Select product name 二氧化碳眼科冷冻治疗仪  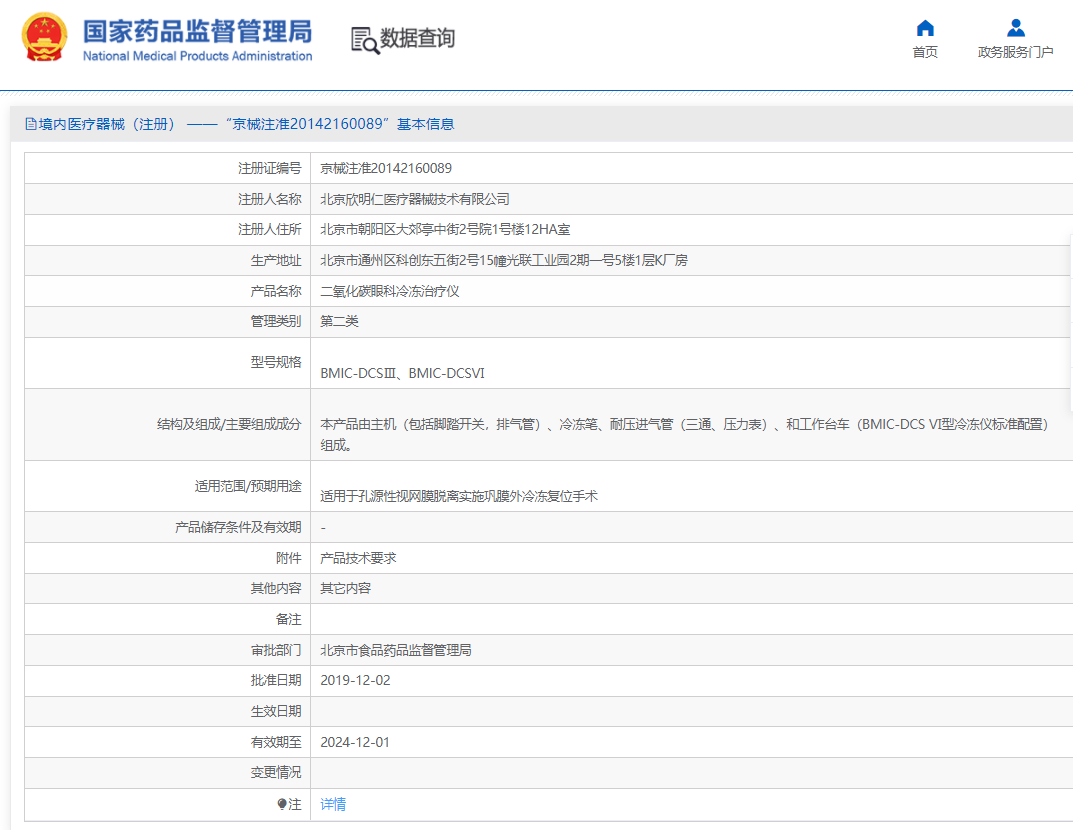[x=390, y=291]
